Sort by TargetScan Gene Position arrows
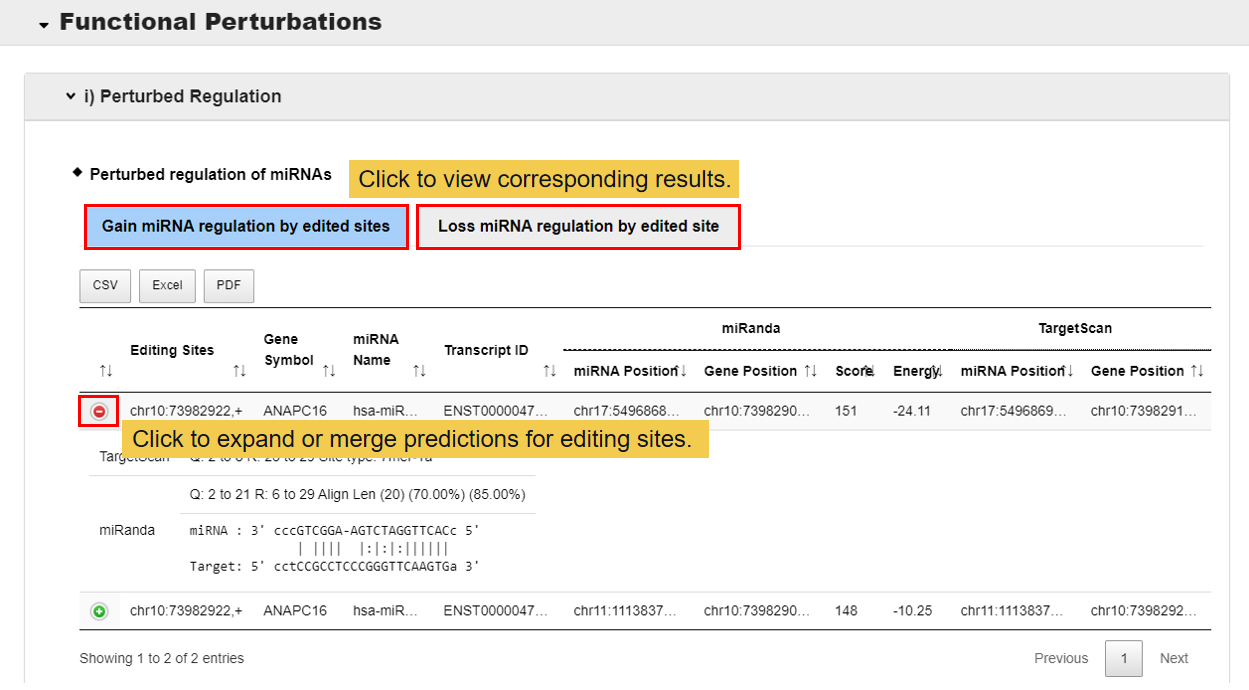 coord(1197,371)
